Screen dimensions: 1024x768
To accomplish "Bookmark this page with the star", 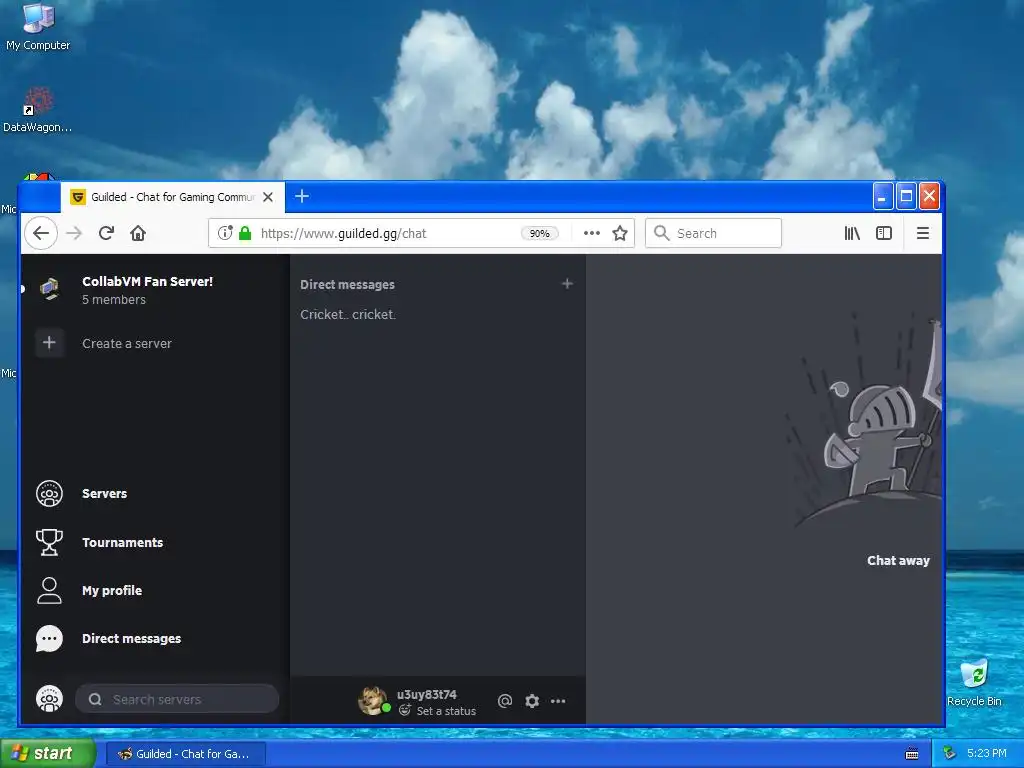I will [620, 233].
